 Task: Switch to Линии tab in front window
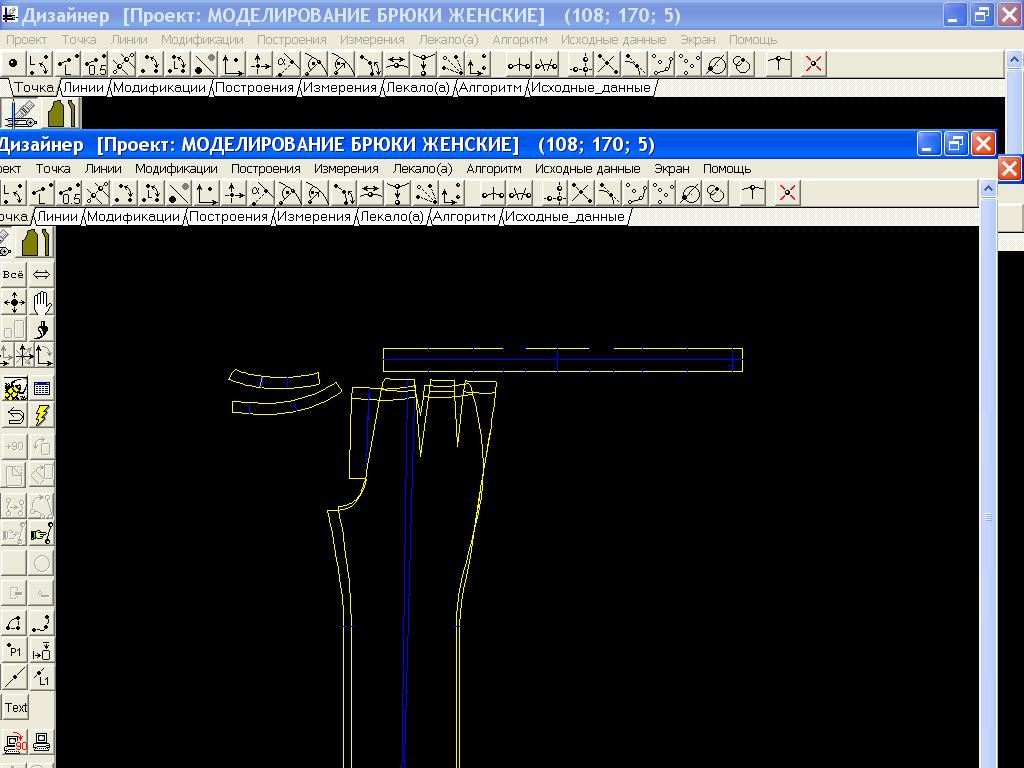pos(57,217)
